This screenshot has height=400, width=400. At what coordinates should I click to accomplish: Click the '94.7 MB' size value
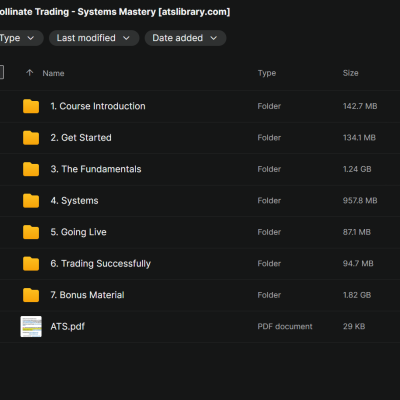pyautogui.click(x=358, y=264)
